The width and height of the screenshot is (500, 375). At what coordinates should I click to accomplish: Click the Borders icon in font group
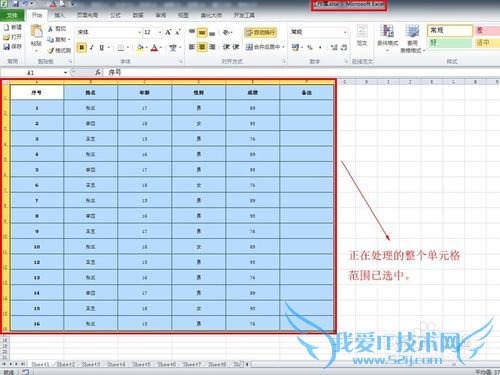(x=121, y=48)
